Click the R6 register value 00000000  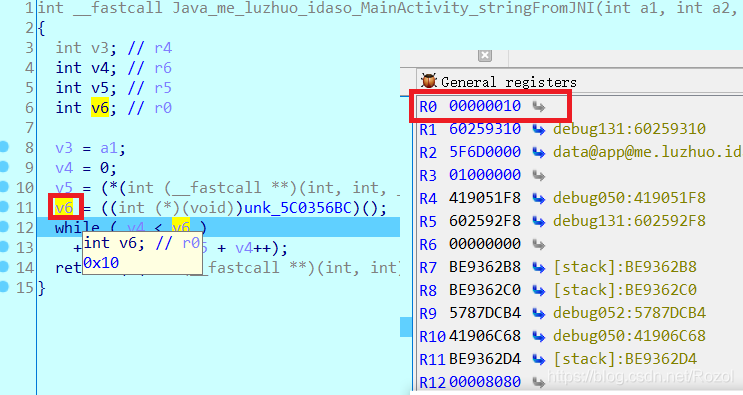coord(485,244)
